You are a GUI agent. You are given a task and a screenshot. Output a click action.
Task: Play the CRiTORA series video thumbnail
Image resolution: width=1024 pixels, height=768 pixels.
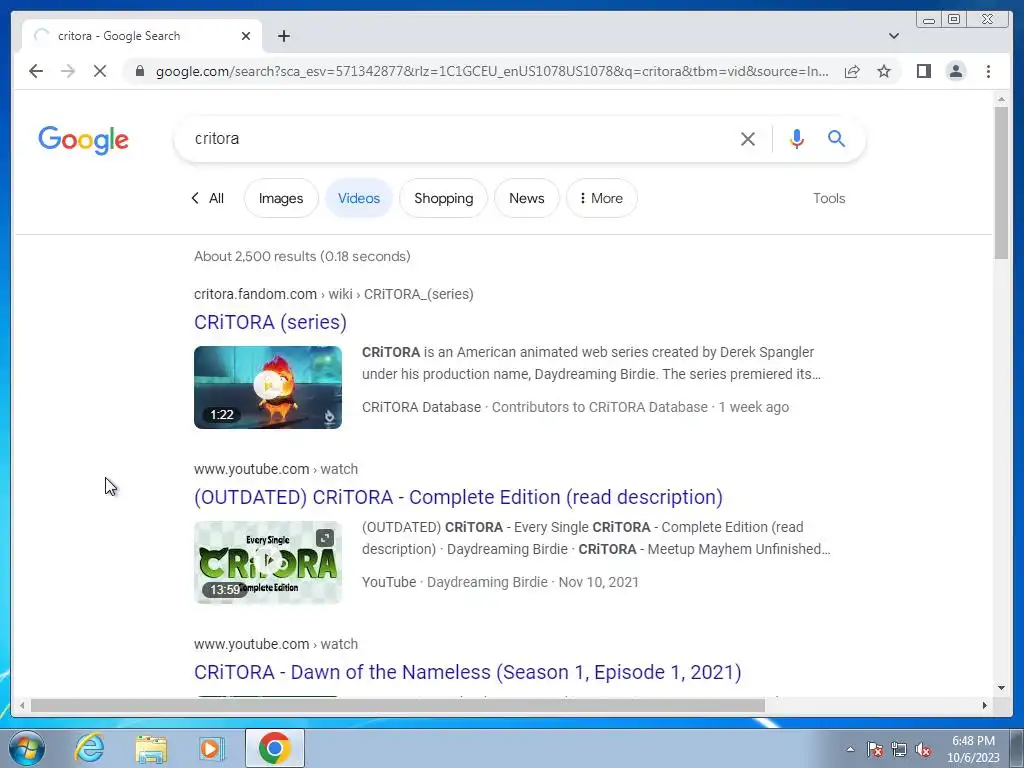coord(268,387)
